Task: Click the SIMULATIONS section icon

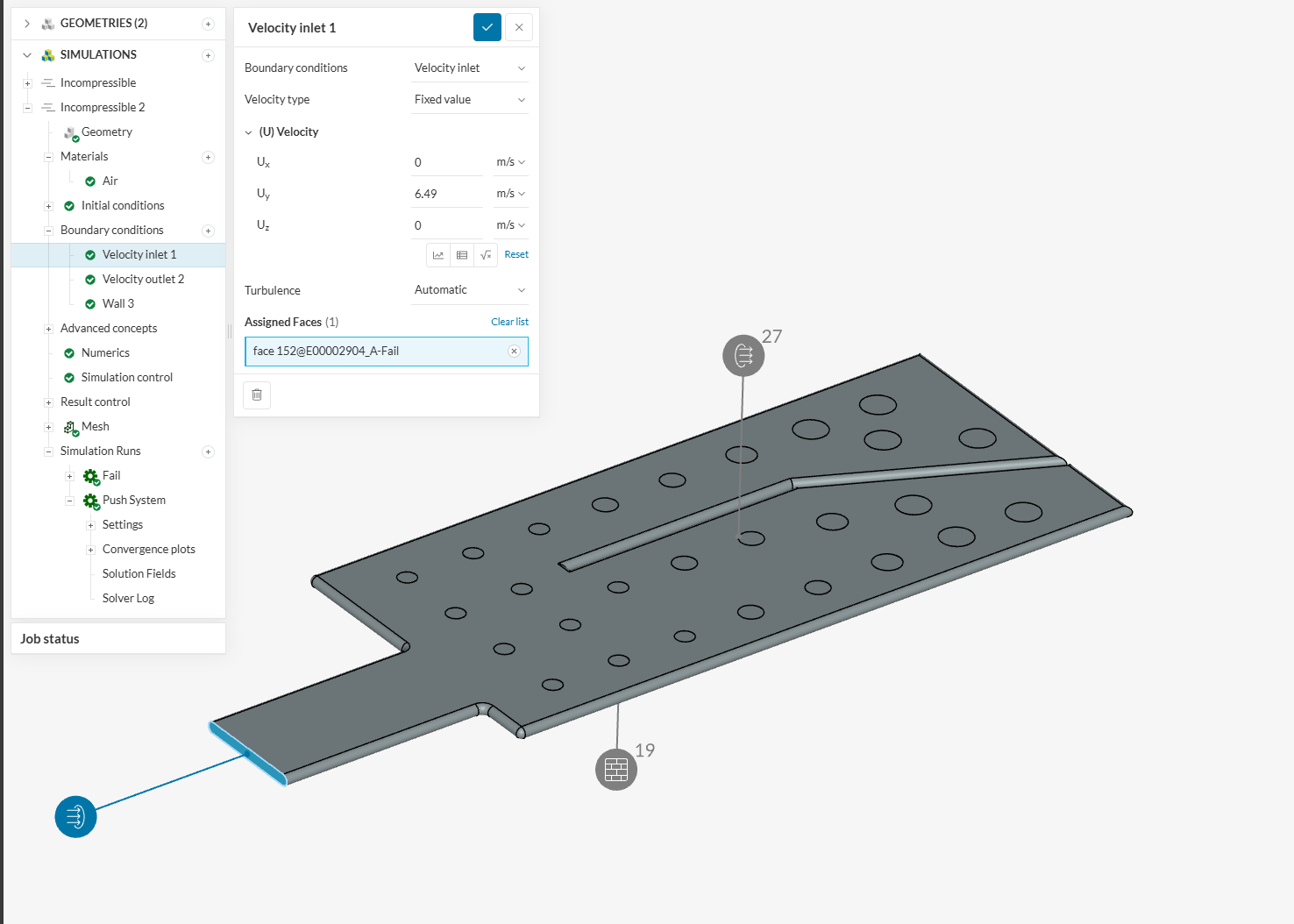Action: click(x=48, y=55)
